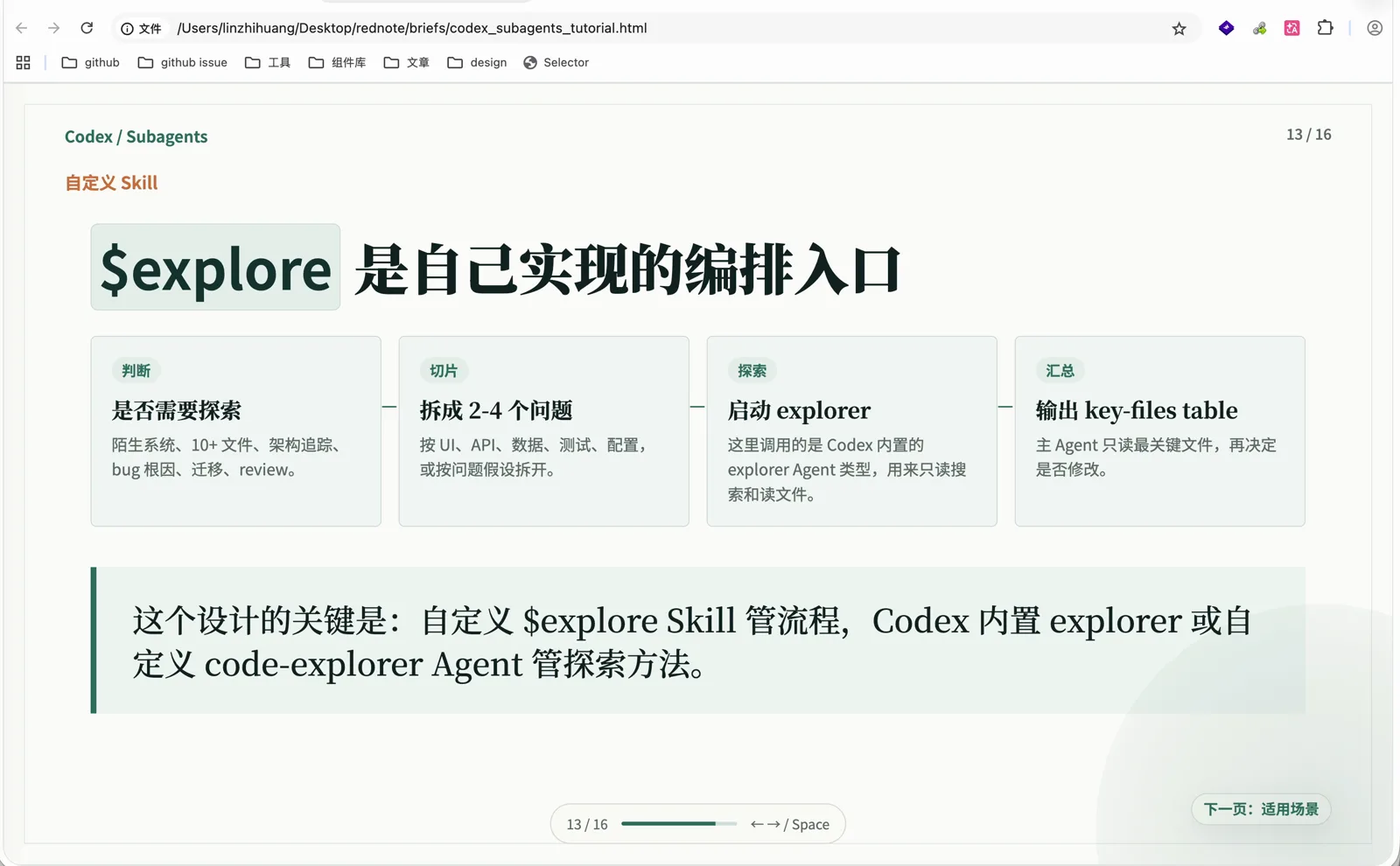Click the key design quote callout text
The image size is (1400, 866).
(691, 642)
